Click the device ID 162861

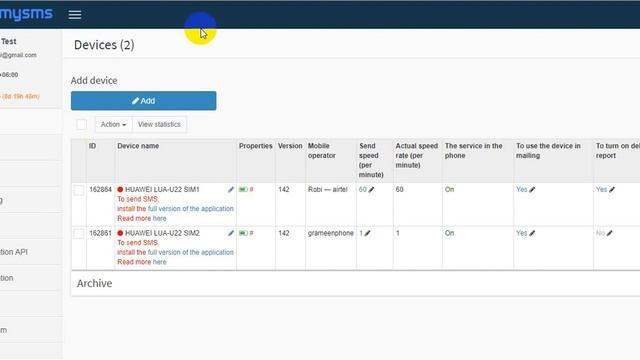pos(100,233)
